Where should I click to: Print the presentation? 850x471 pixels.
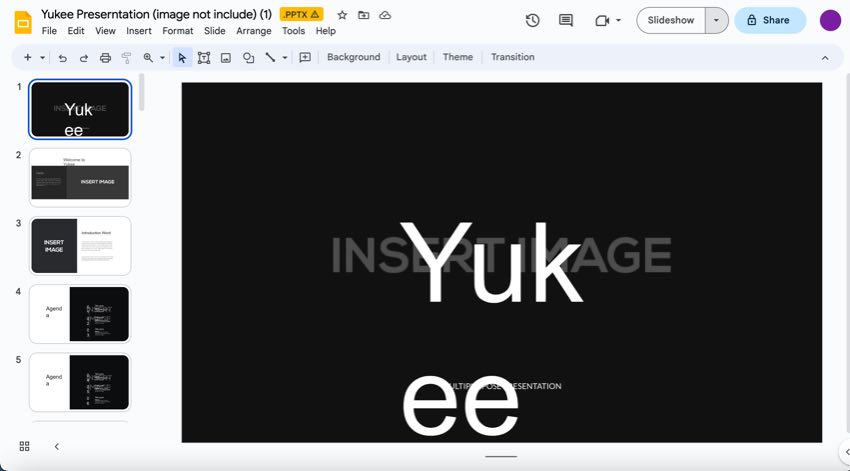105,58
